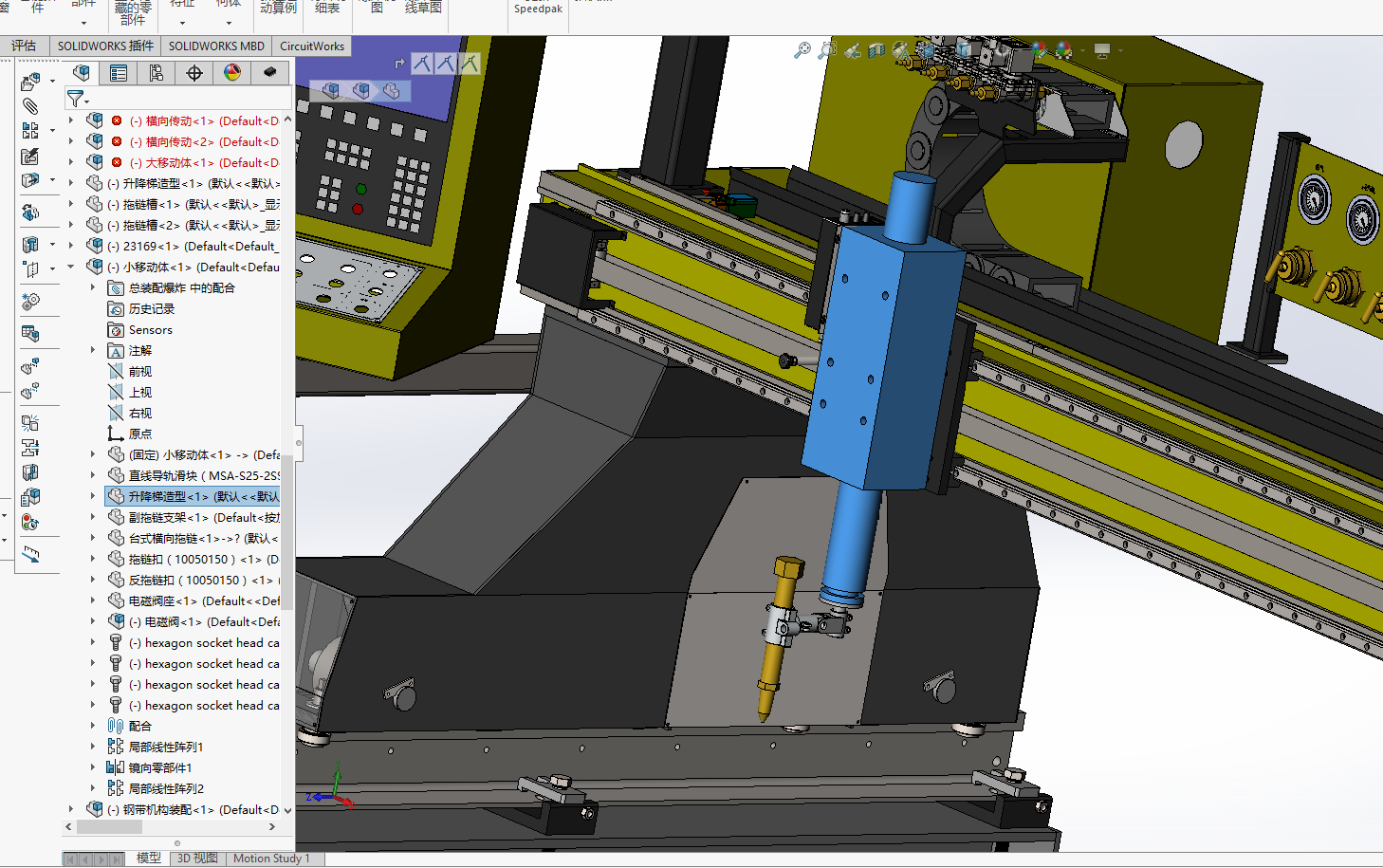Switch to the PropertyManager tab icon
Screen dimensions: 1383x868
[x=119, y=73]
